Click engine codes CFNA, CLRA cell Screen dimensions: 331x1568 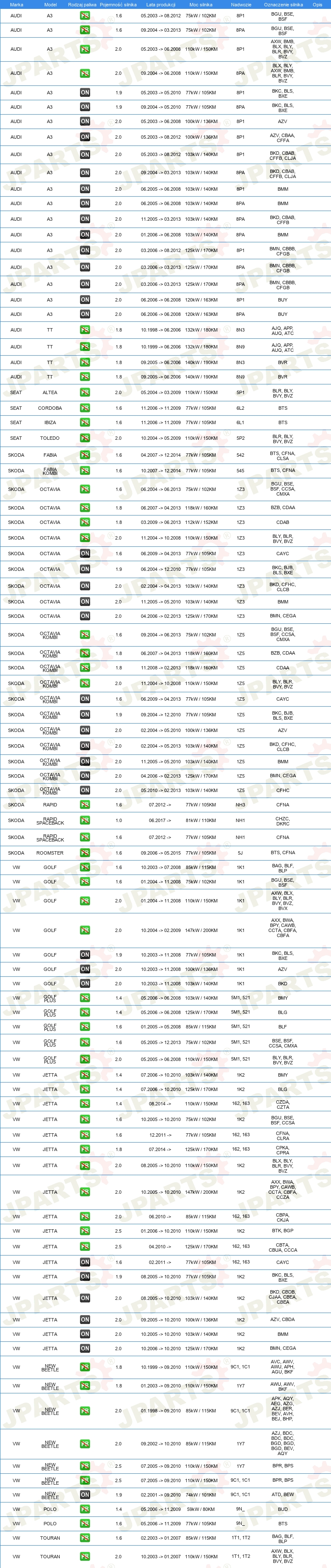pyautogui.click(x=283, y=1136)
